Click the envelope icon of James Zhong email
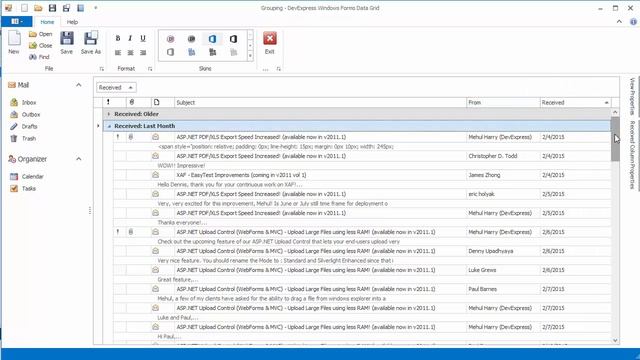 (x=156, y=175)
